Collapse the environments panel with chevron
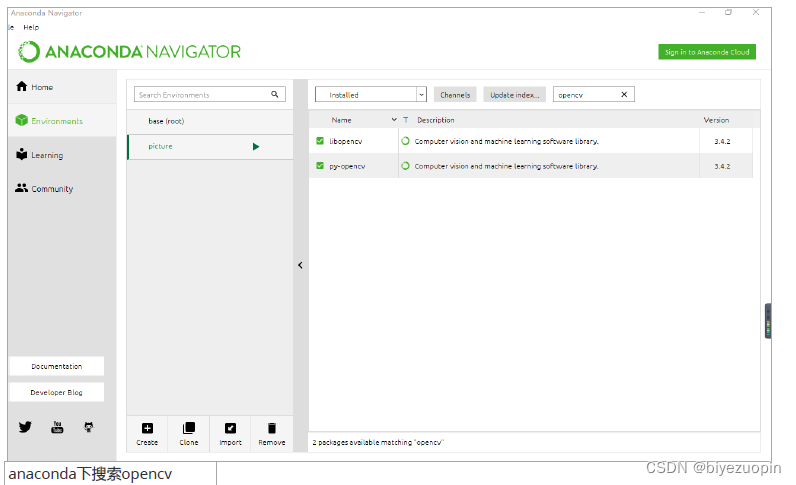 coord(300,265)
